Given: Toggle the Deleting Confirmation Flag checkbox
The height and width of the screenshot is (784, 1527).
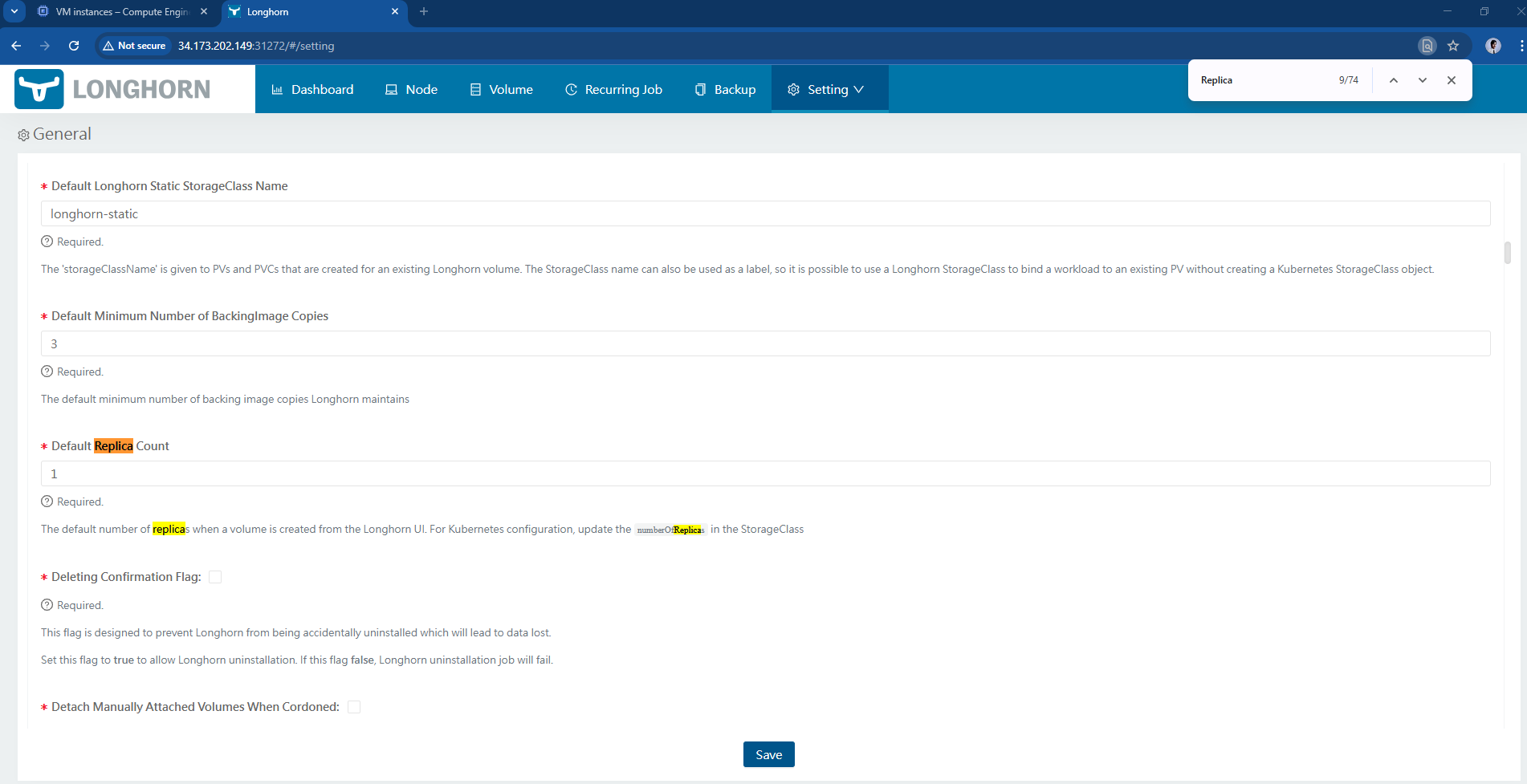Looking at the screenshot, I should [x=215, y=577].
